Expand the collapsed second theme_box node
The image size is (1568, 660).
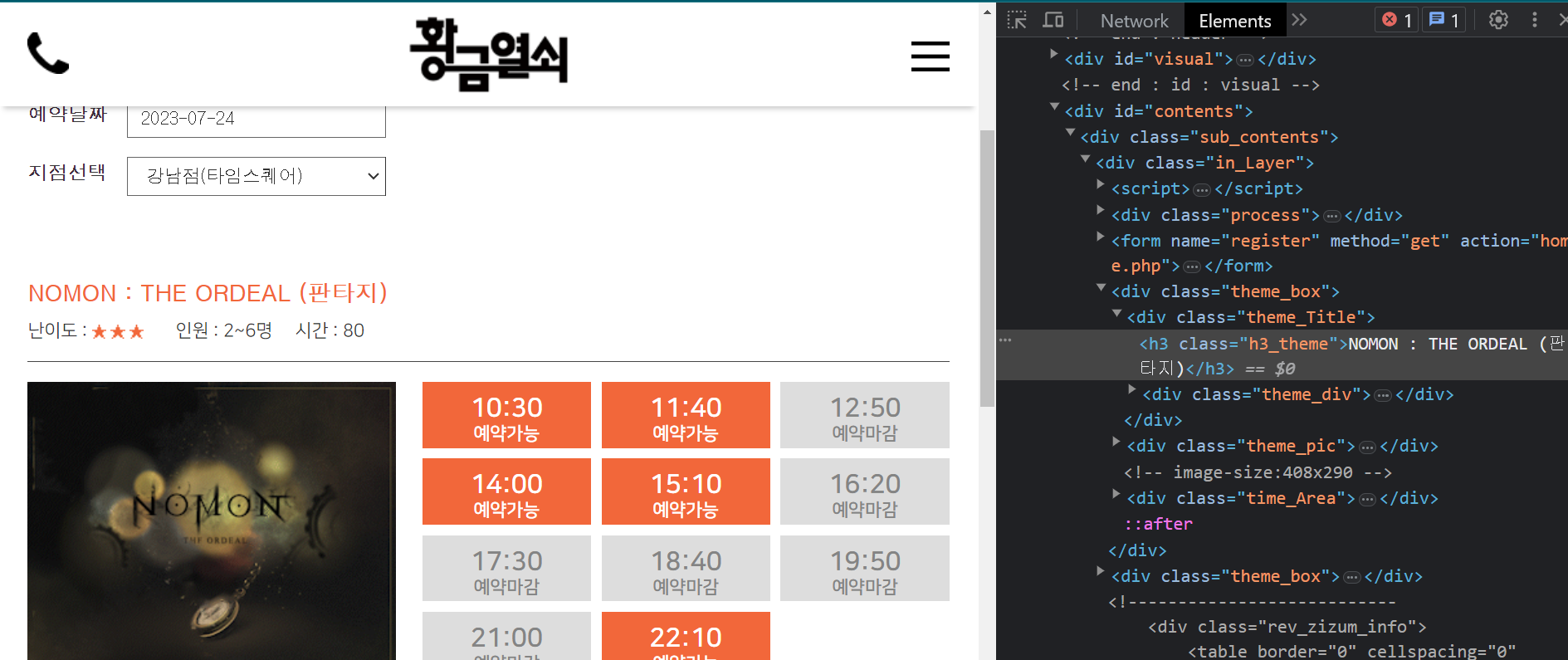pos(1101,570)
